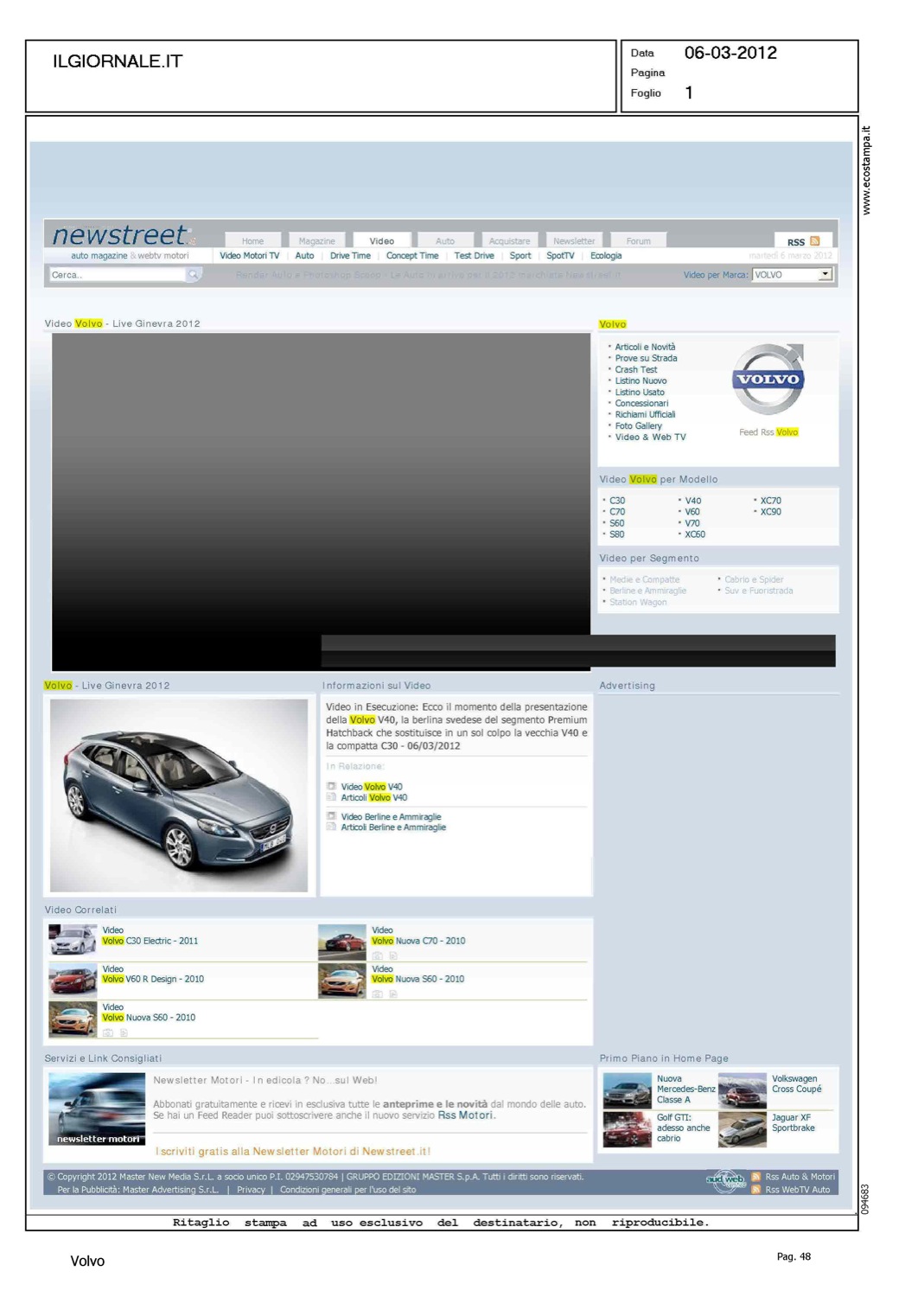The width and height of the screenshot is (924, 1297).
Task: Click the search magnifier icon
Action: coord(194,274)
